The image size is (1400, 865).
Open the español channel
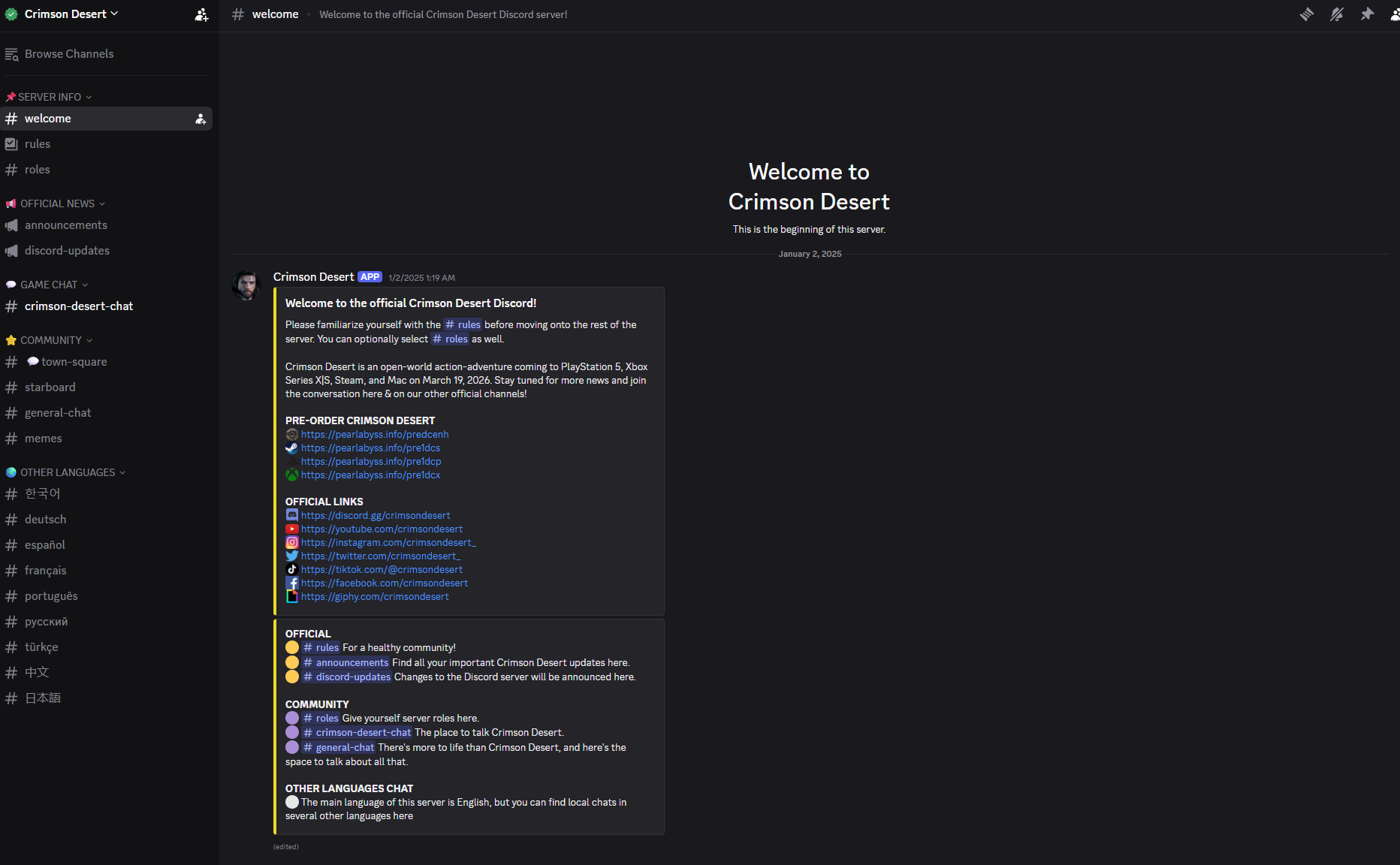[107, 545]
